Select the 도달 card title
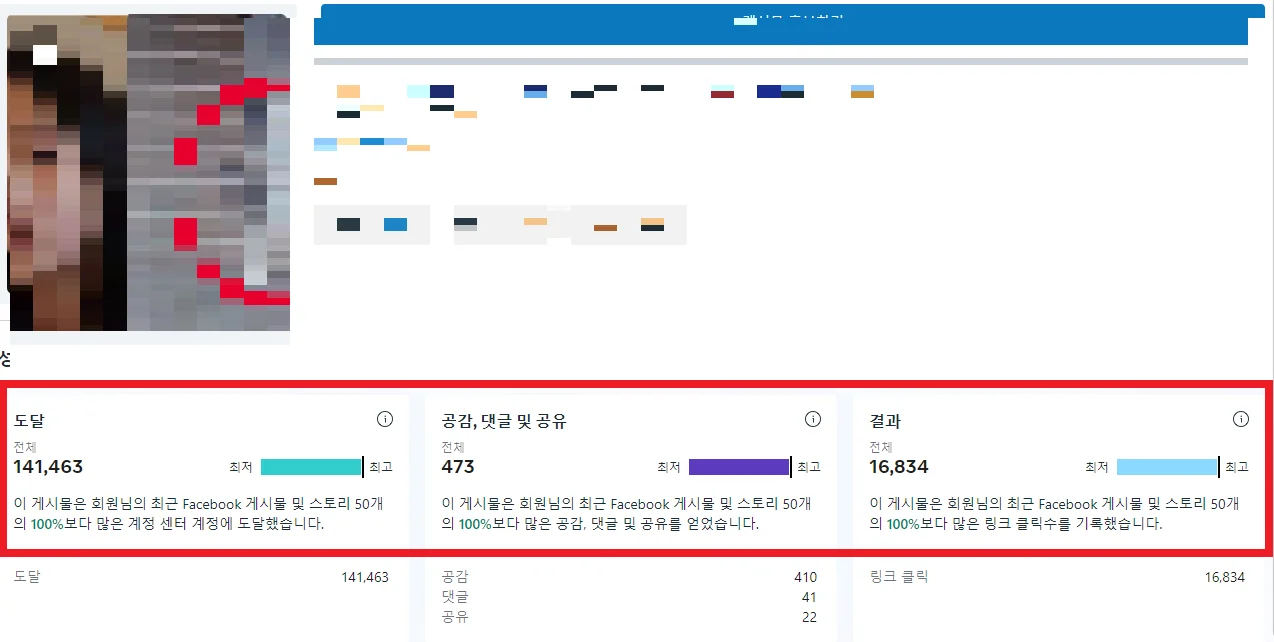Screen dimensions: 1274x642 tap(30, 421)
